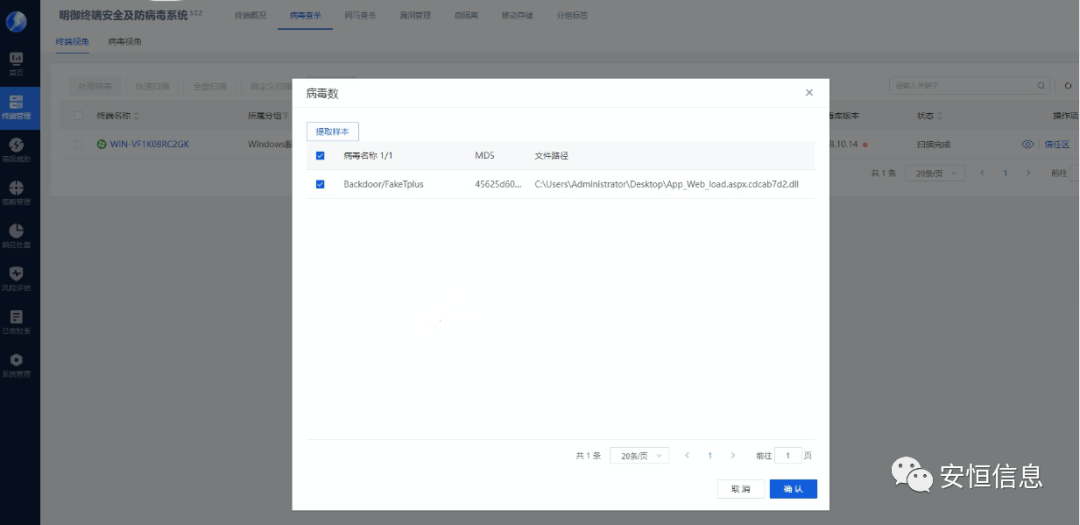Sort by the 状态 column header
The width and height of the screenshot is (1080, 525).
pyautogui.click(x=928, y=116)
